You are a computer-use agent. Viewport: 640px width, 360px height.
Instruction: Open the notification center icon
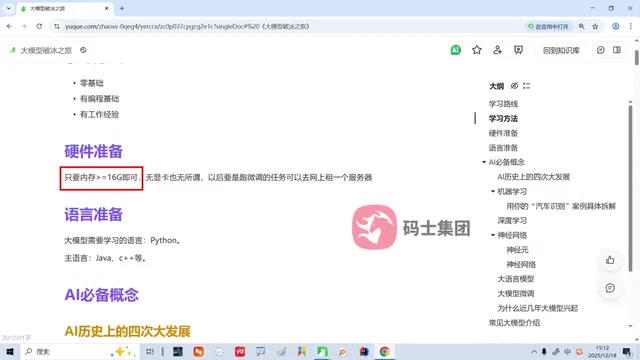(x=627, y=351)
